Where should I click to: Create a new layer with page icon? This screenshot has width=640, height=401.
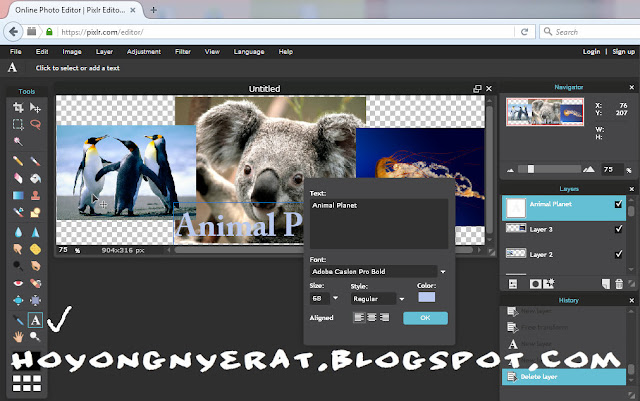606,284
